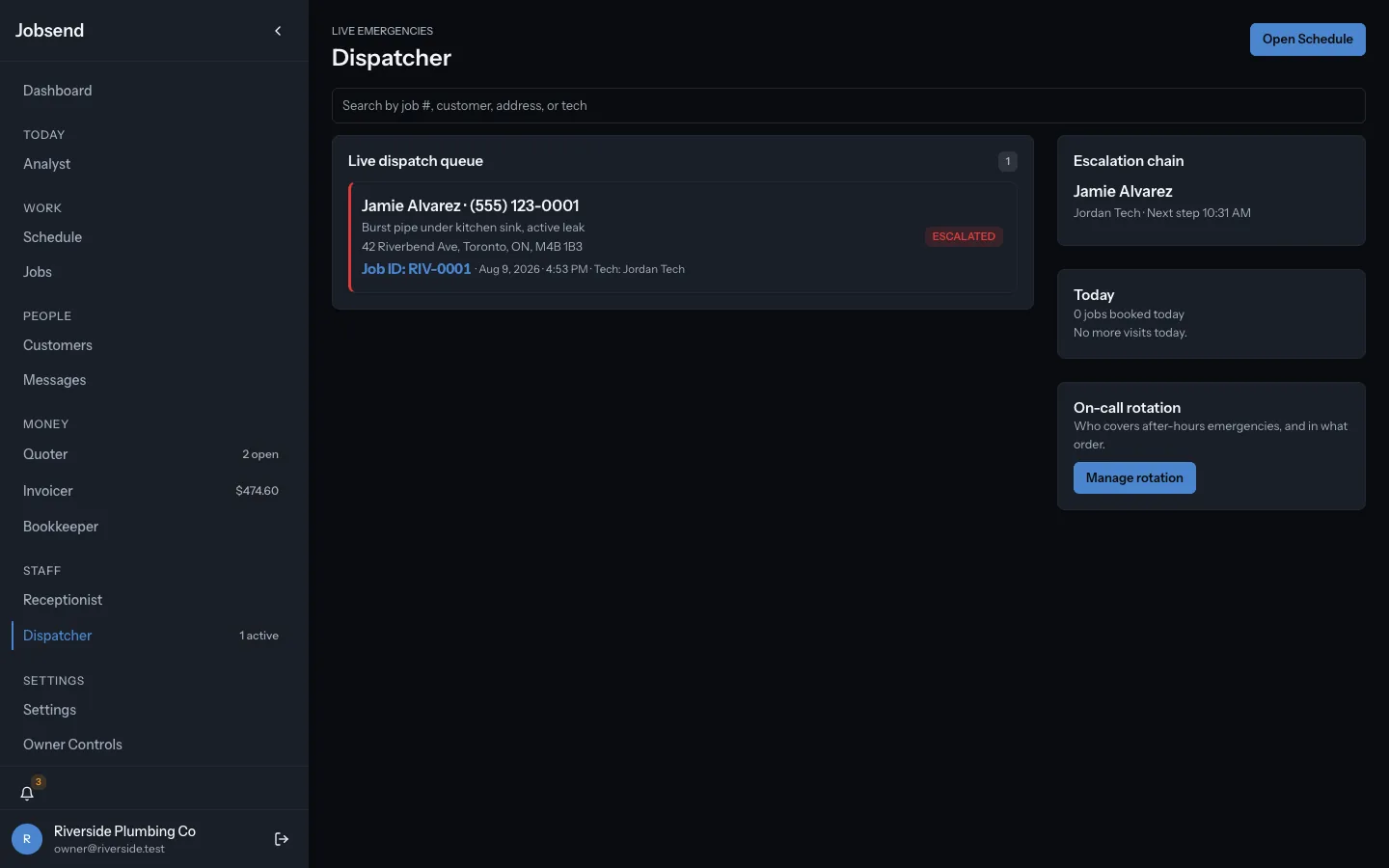Click the sign-out icon next to Riverside Plumbing Co

click(282, 839)
